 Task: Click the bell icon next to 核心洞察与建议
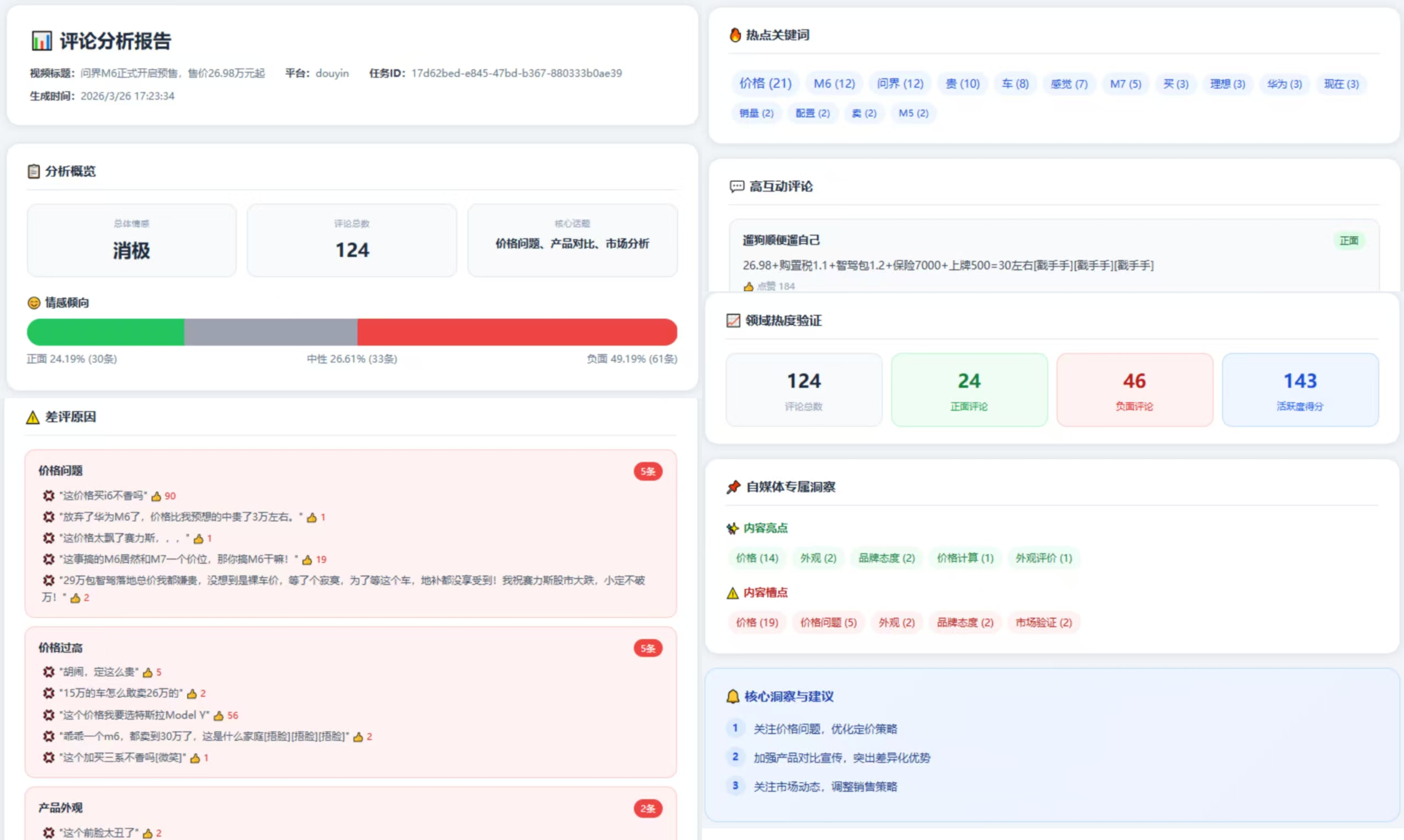pos(733,696)
